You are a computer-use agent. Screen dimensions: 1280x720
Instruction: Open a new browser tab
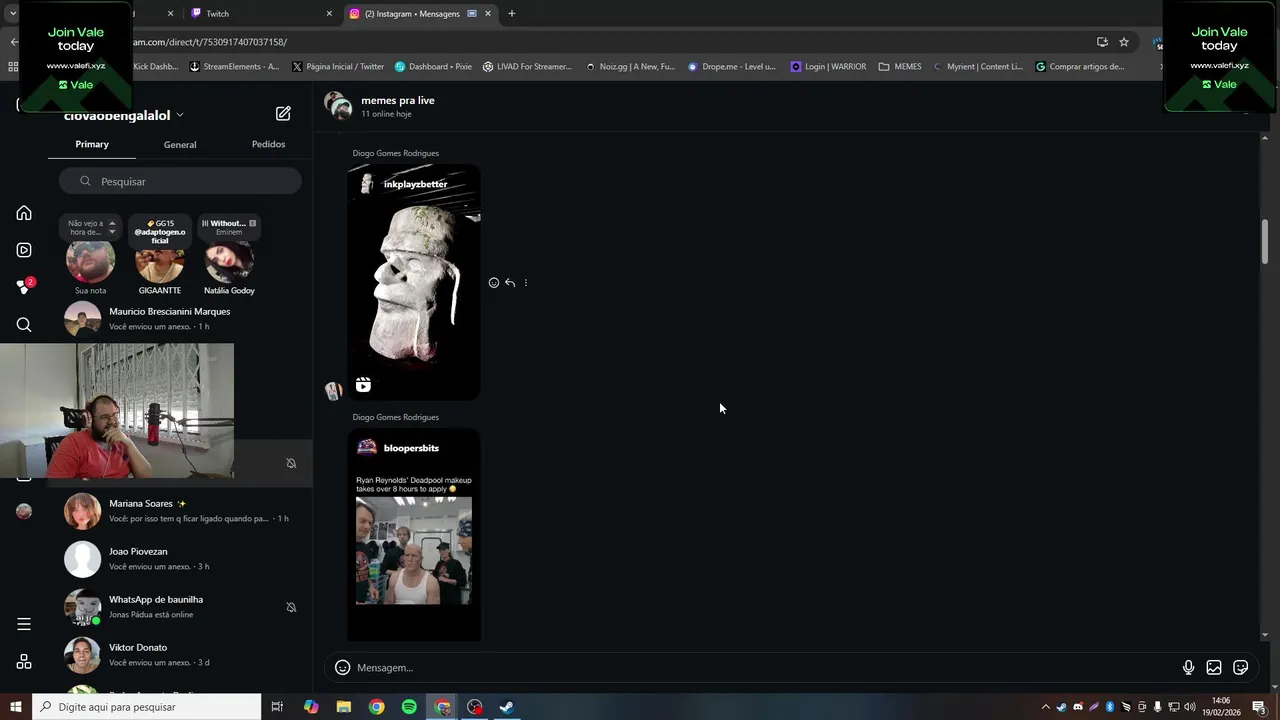512,13
